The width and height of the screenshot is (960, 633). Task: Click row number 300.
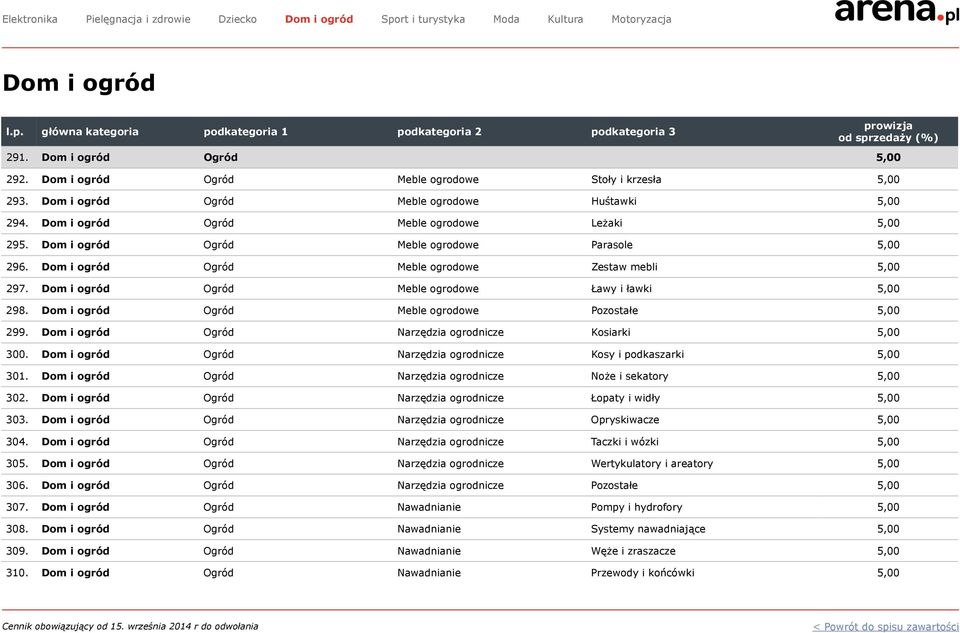click(17, 354)
